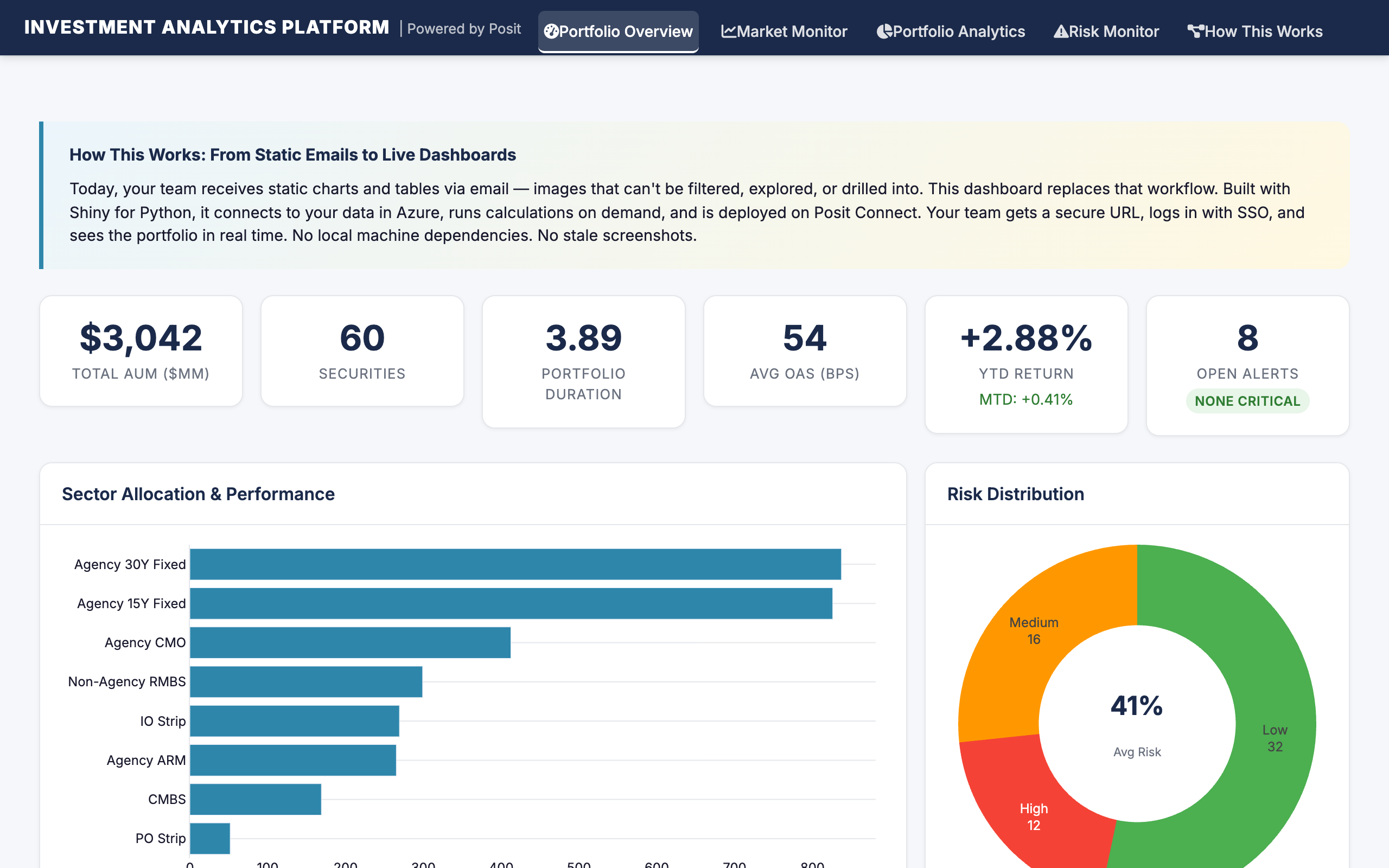Click the Securities count 60 value
This screenshot has height=868, width=1389.
362,337
